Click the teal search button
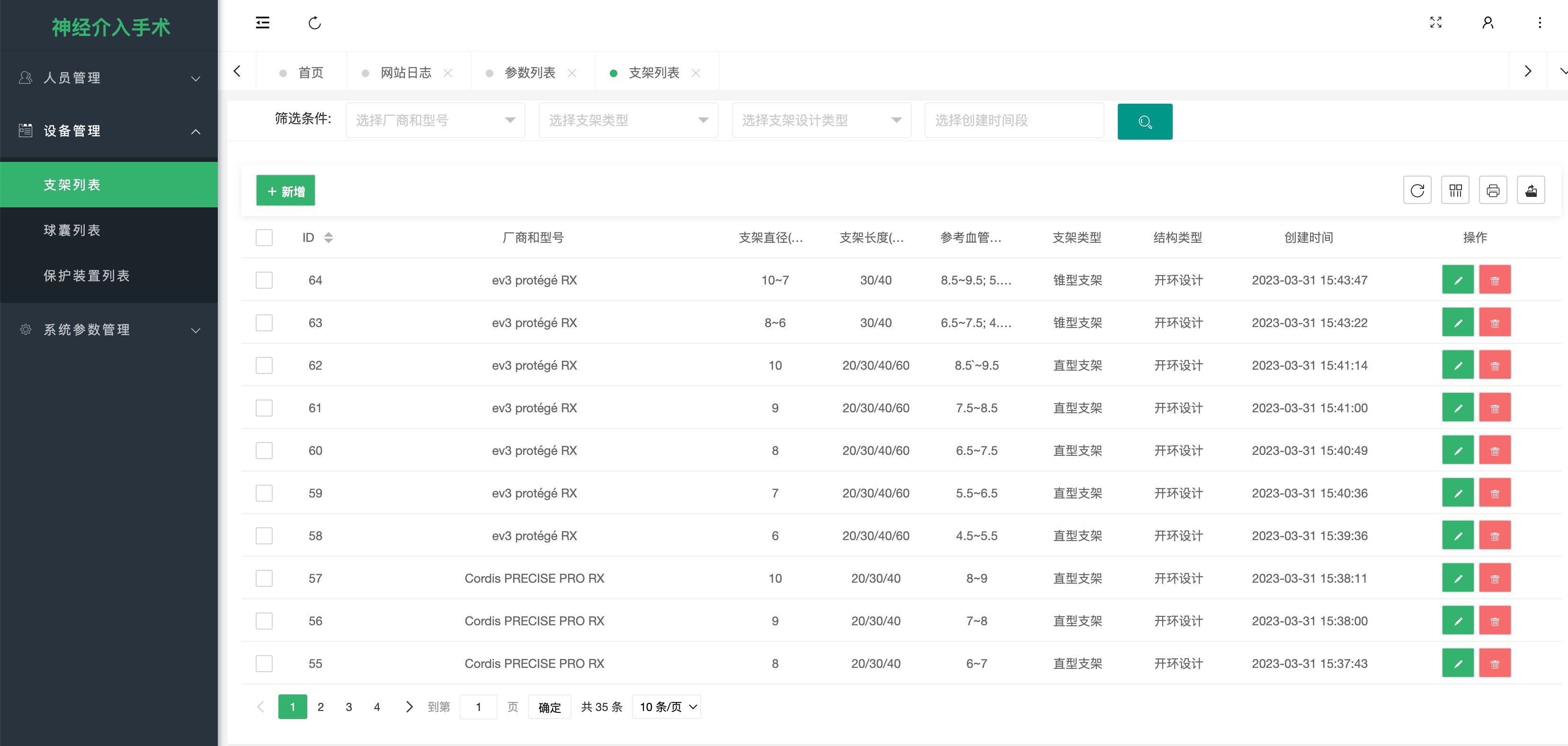 (1144, 122)
